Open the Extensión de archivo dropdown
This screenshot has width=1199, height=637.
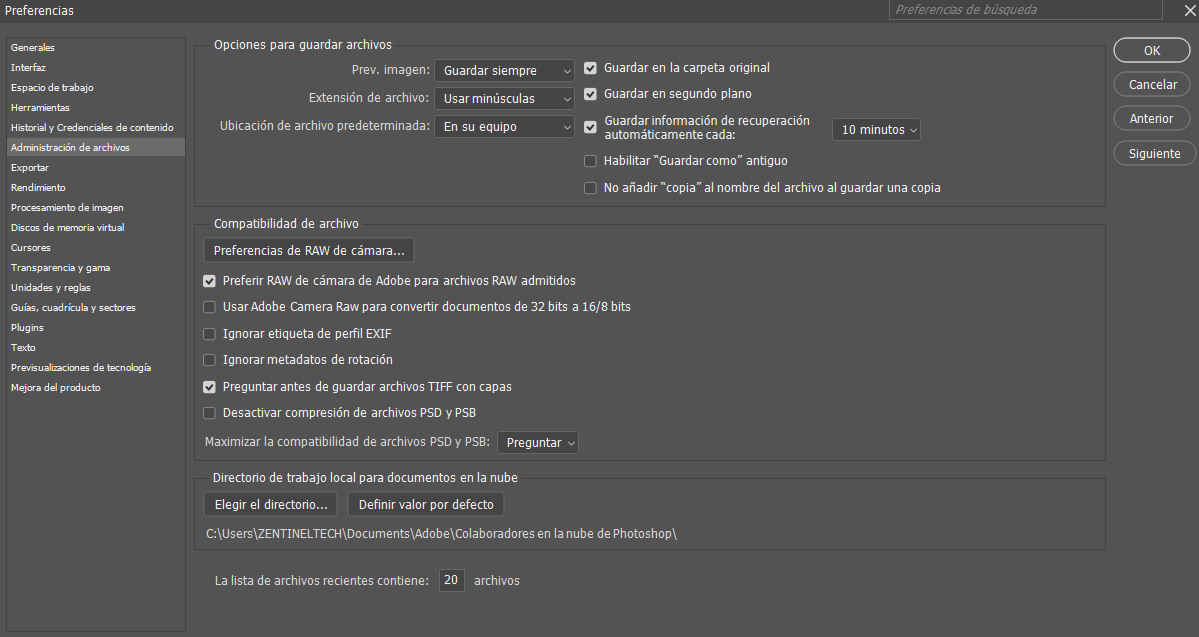(504, 99)
